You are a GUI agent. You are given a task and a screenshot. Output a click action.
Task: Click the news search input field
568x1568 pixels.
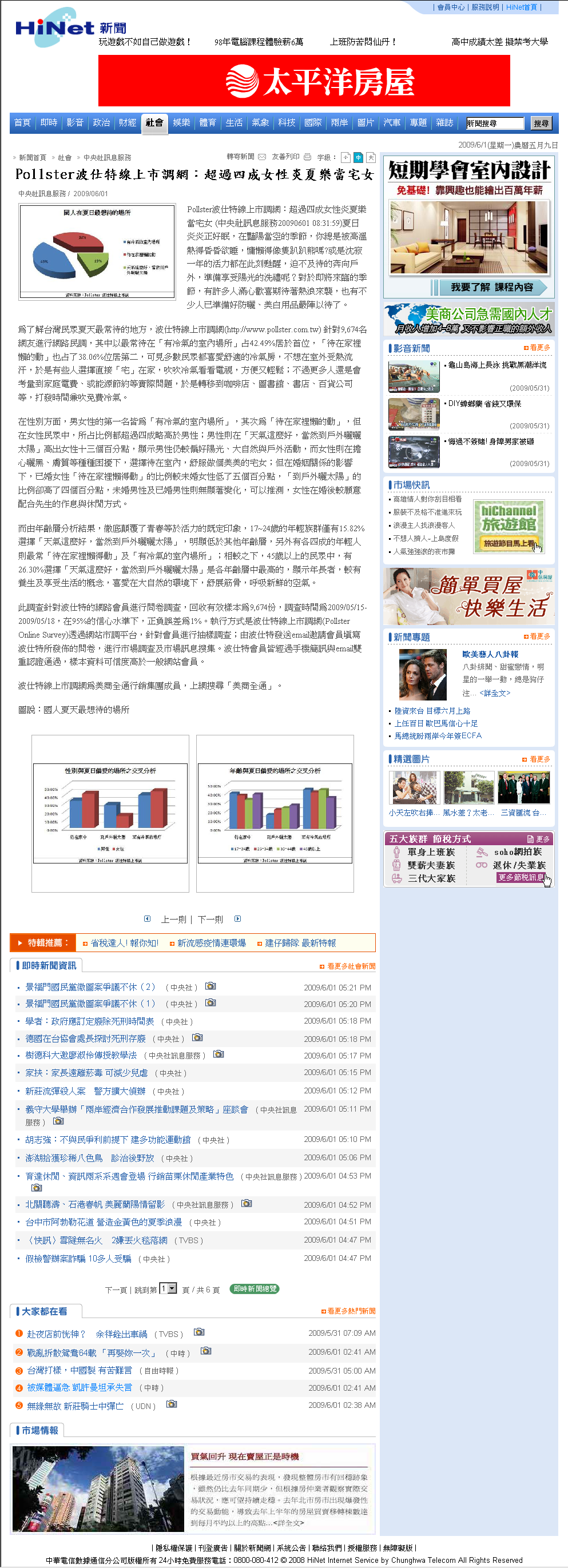pos(494,123)
